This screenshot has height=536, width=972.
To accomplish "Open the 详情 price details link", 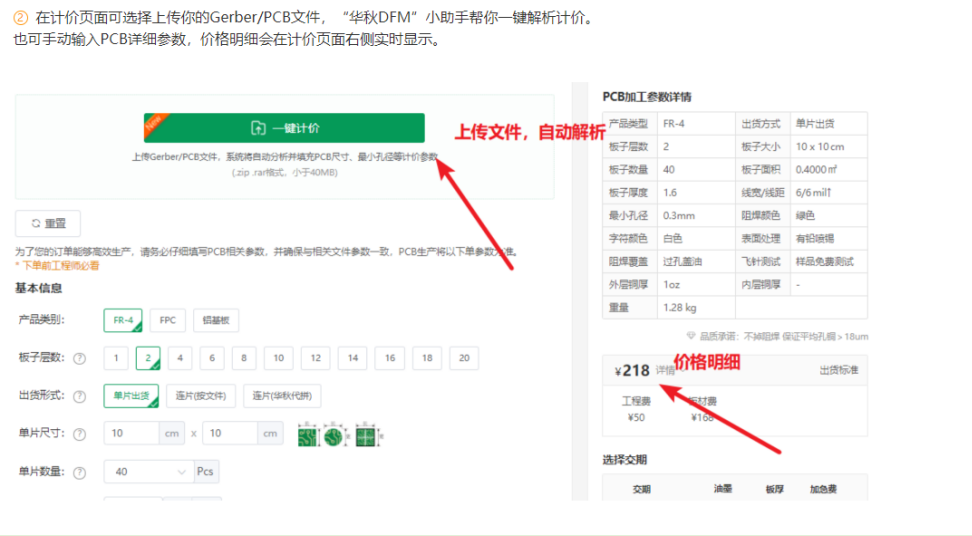I will (665, 371).
